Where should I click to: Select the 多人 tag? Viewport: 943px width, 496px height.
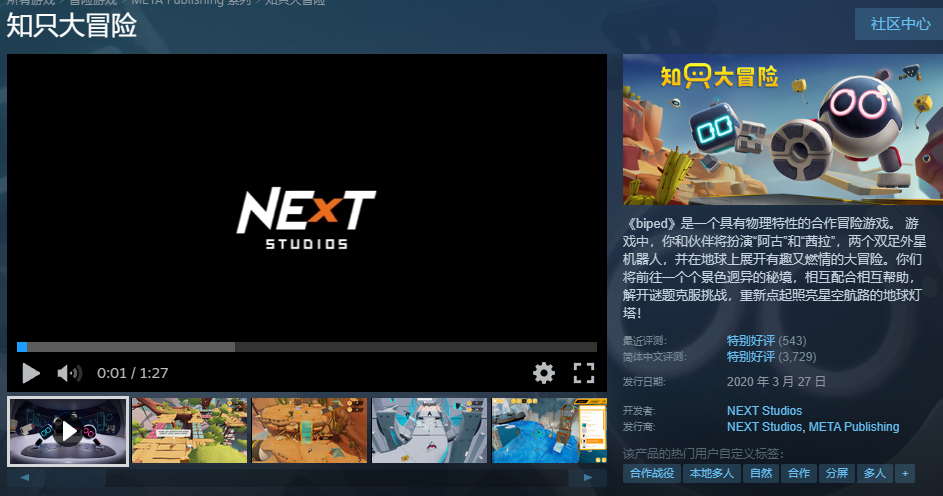click(x=874, y=473)
